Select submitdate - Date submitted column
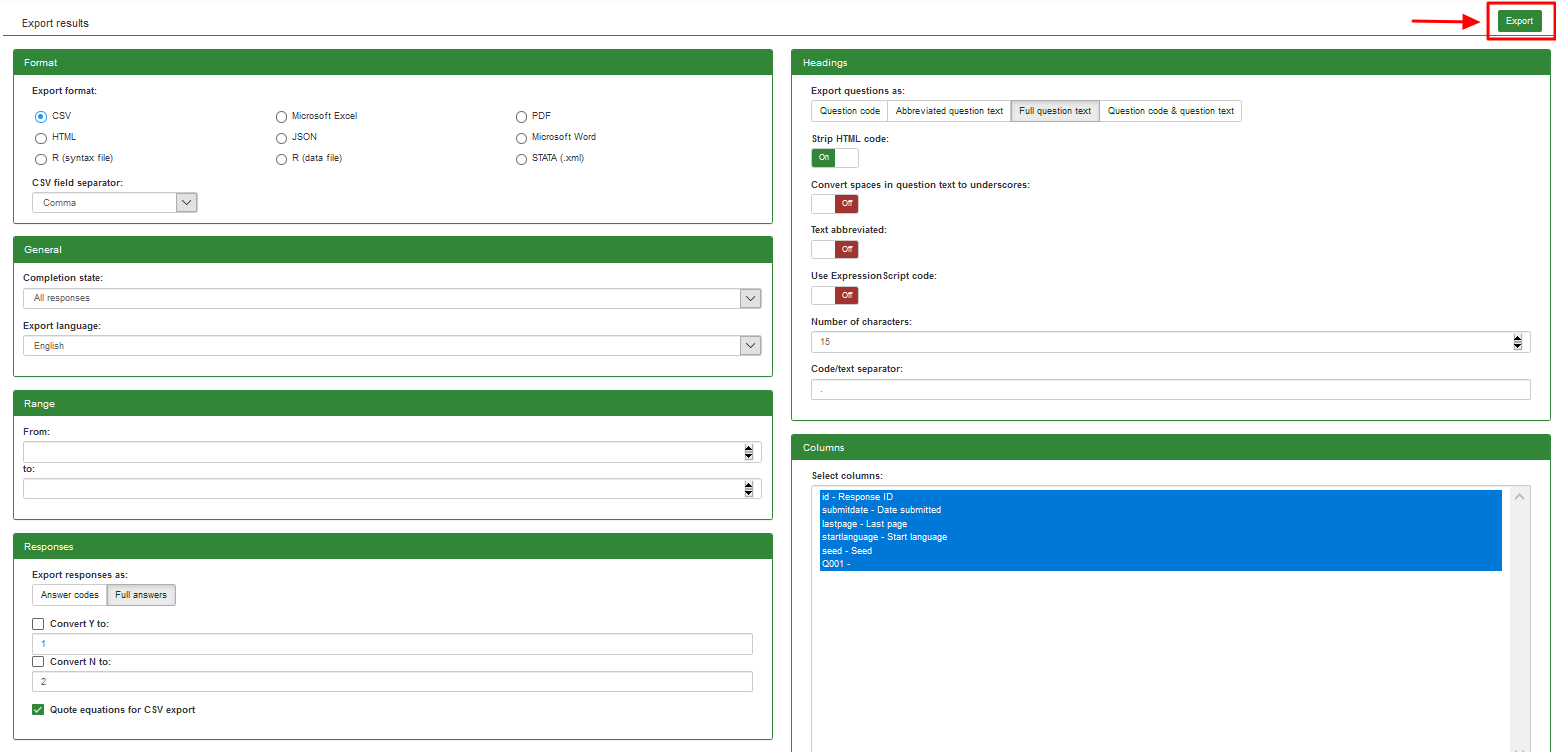Screen dimensions: 1556x752 tap(1160, 510)
